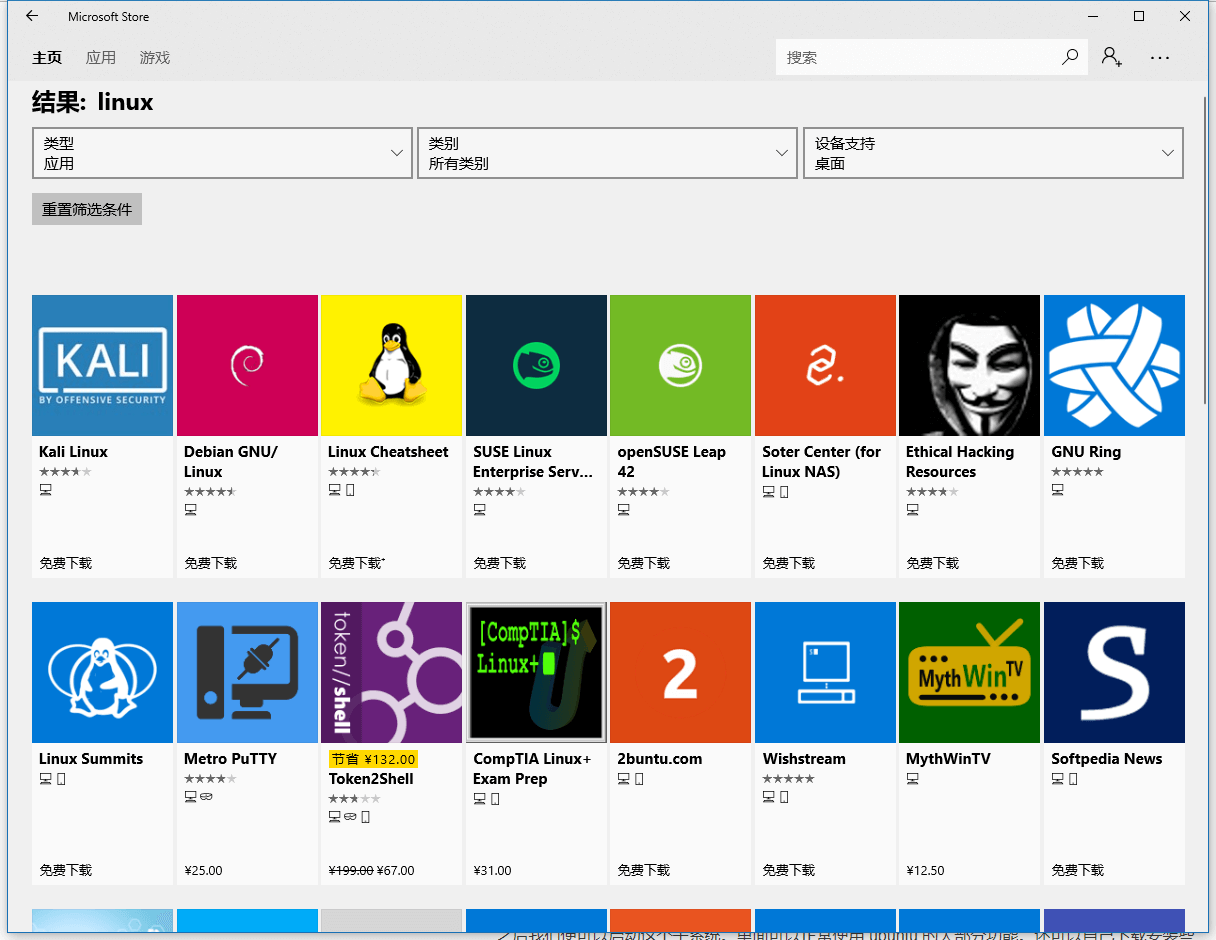The image size is (1216, 940).
Task: Open the SUSE Linux Enterprise Server icon
Action: [x=536, y=365]
